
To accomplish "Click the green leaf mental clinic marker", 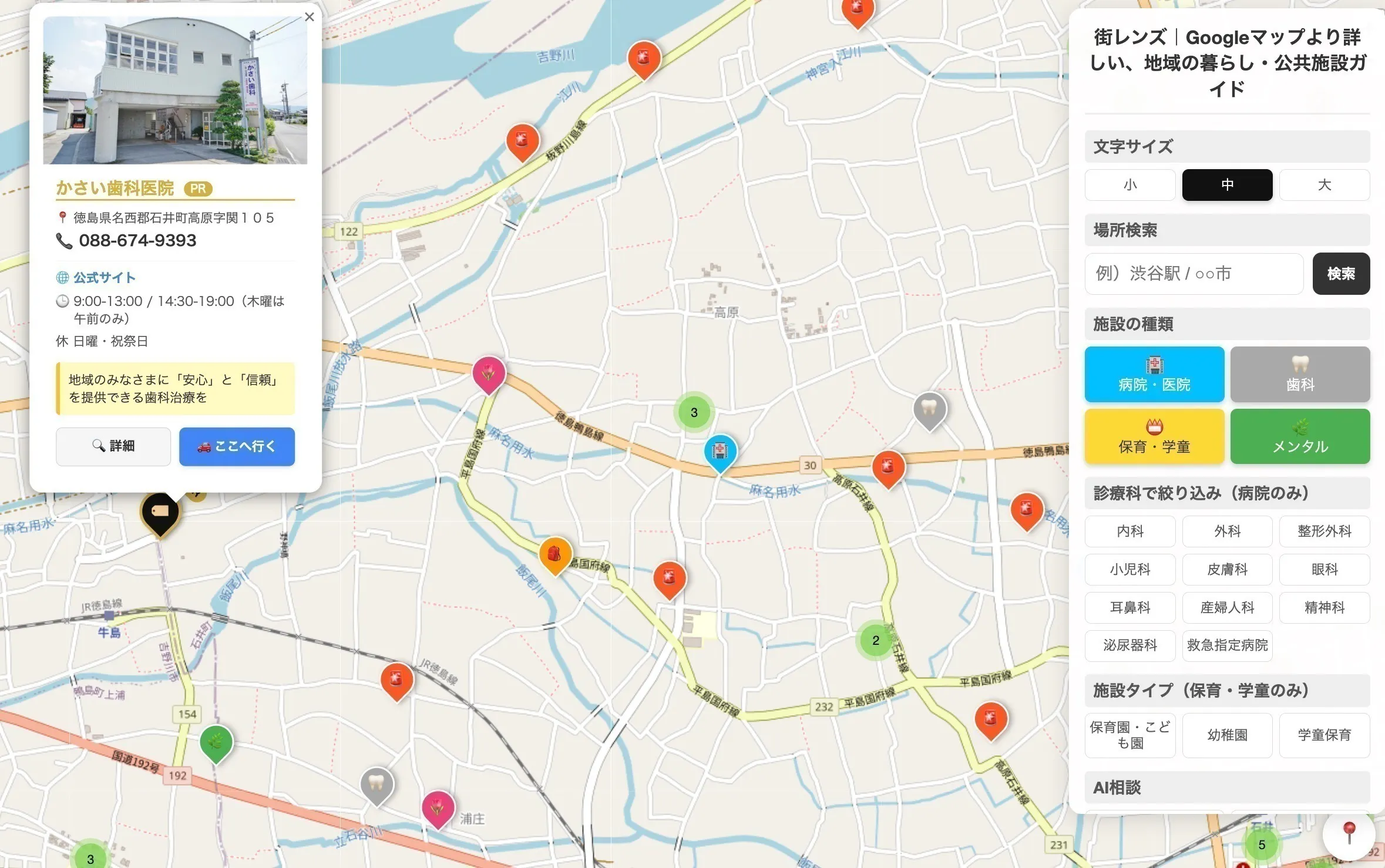I will point(216,742).
